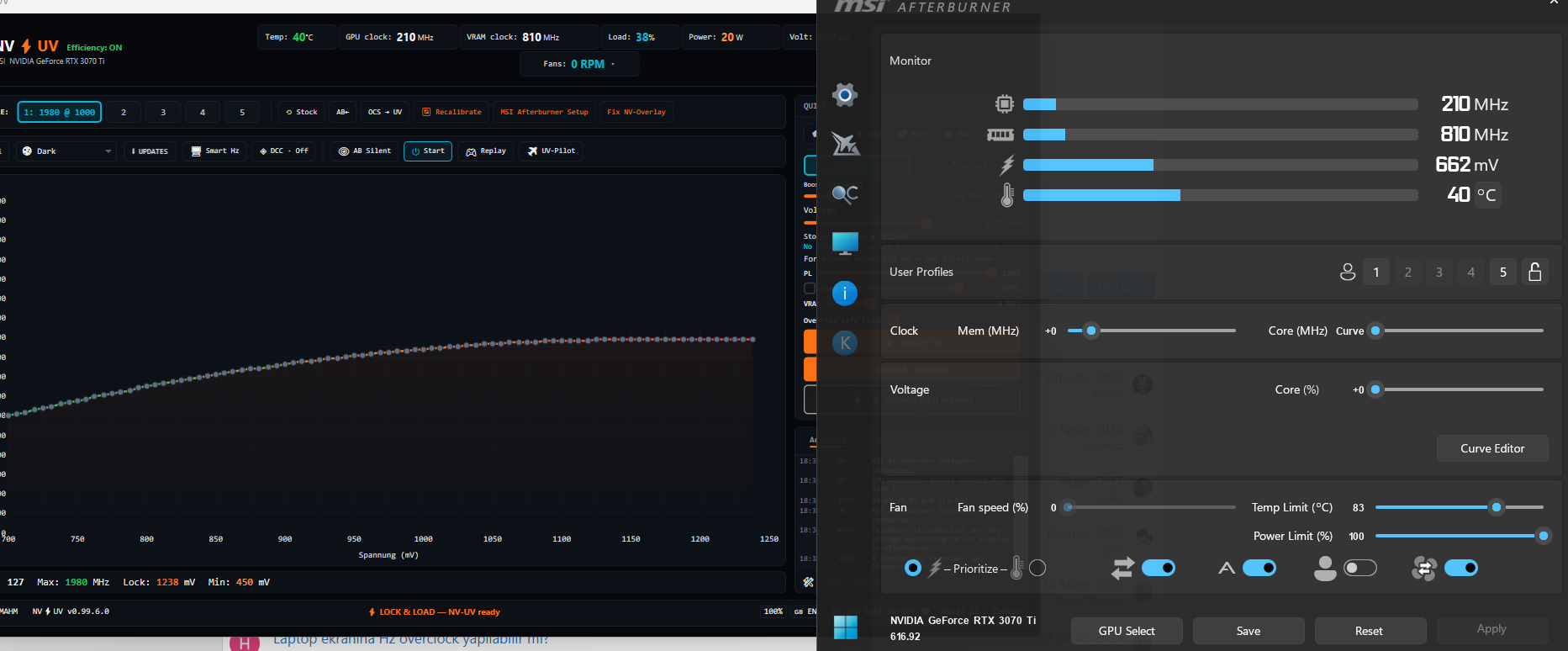Click the Windows logo icon in Afterburner
This screenshot has height=651, width=1568.
[846, 627]
